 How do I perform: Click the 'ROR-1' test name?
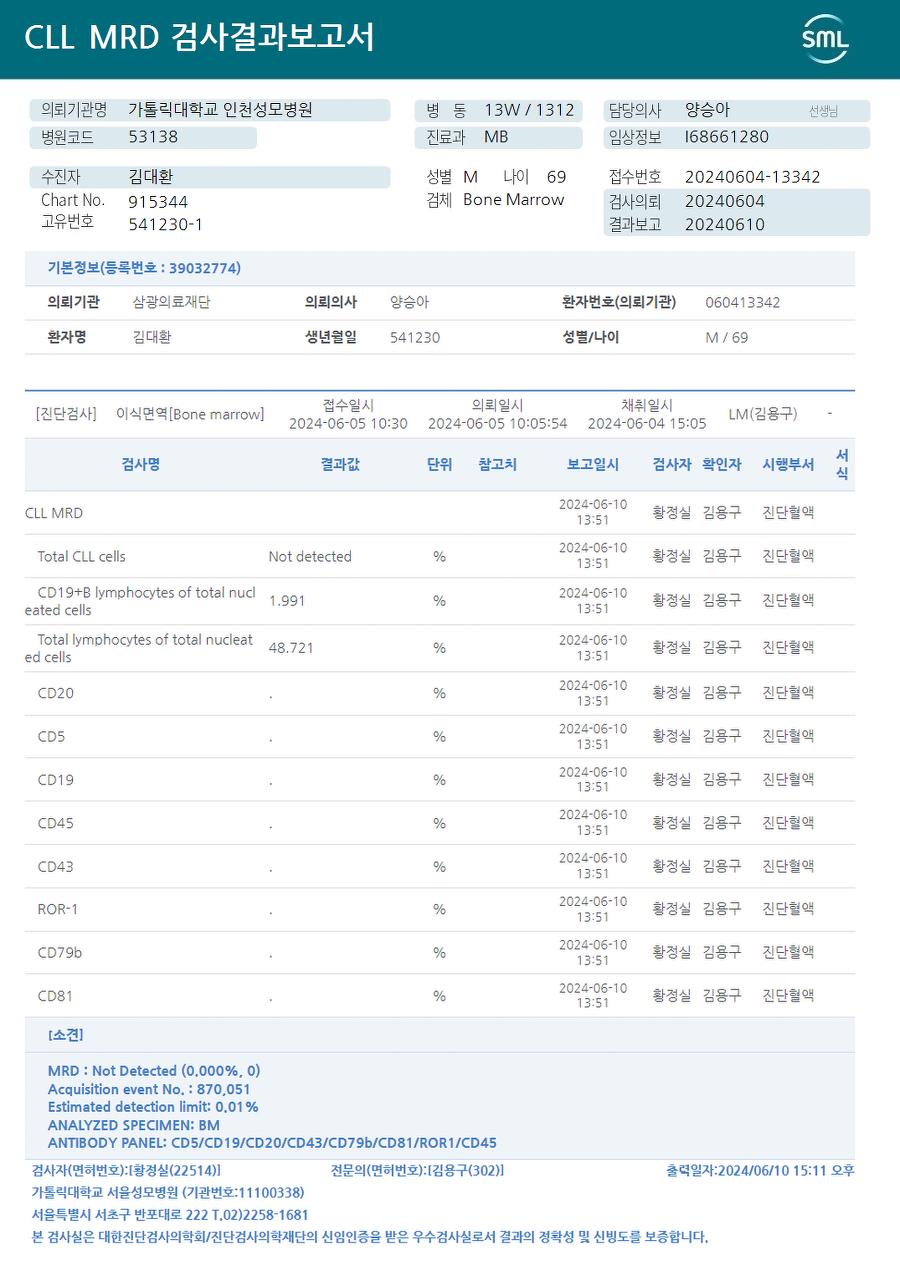[58, 909]
